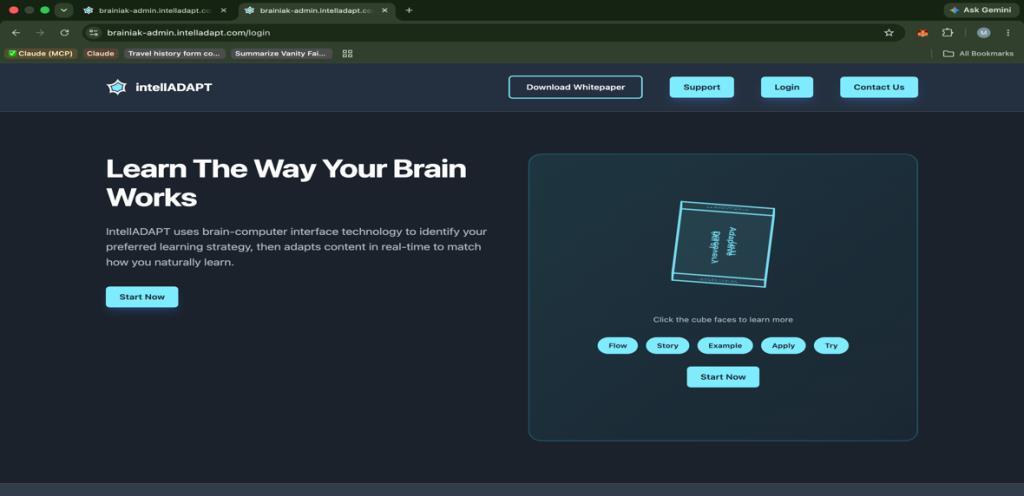The height and width of the screenshot is (496, 1024).
Task: Click the browser forward arrow
Action: pyautogui.click(x=40, y=33)
